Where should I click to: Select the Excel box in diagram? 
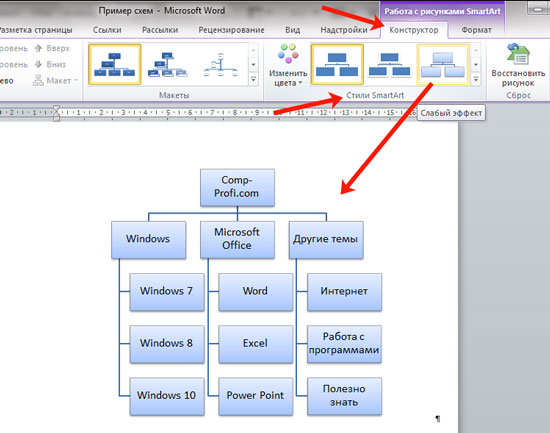(x=255, y=344)
